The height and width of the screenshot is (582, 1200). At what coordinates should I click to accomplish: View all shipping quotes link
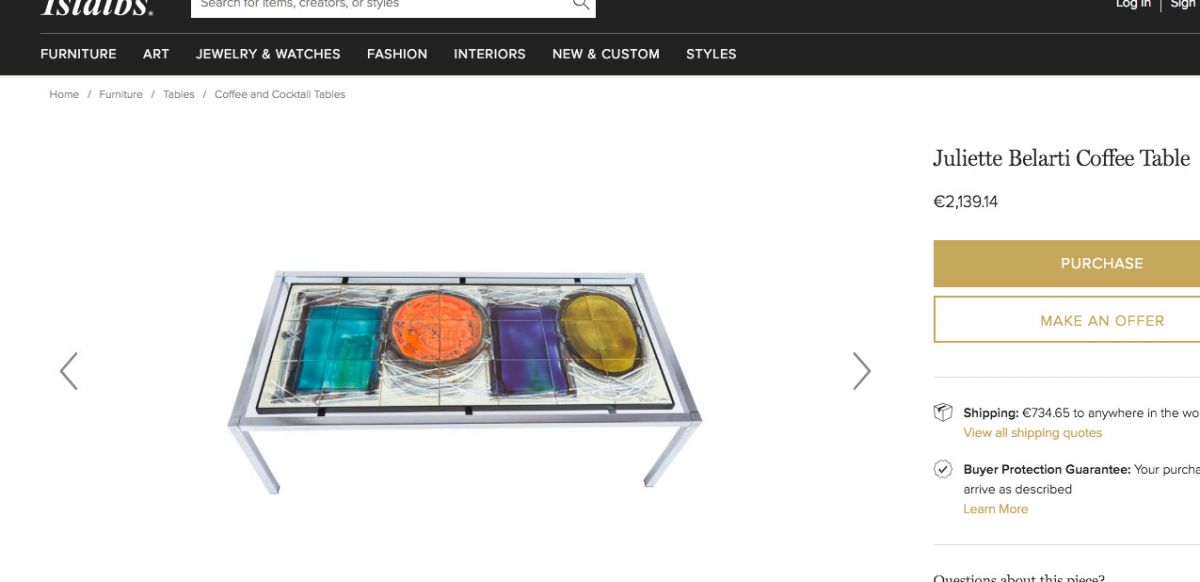1033,433
